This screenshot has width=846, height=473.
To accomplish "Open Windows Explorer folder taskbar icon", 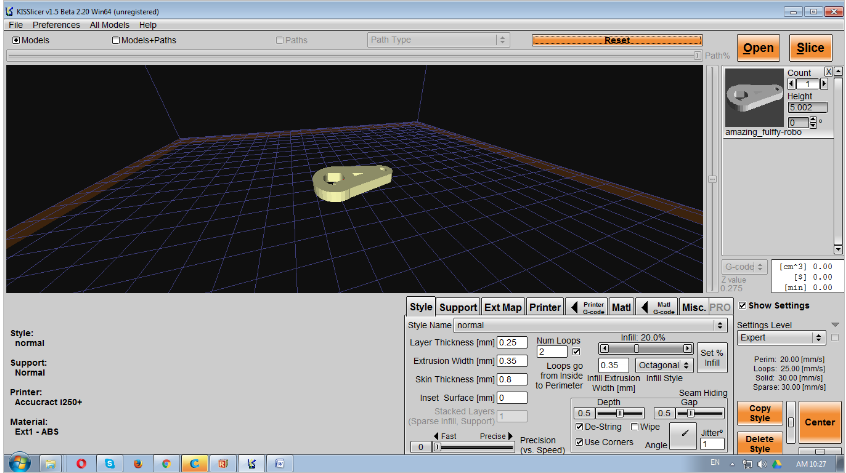I will [x=50, y=463].
